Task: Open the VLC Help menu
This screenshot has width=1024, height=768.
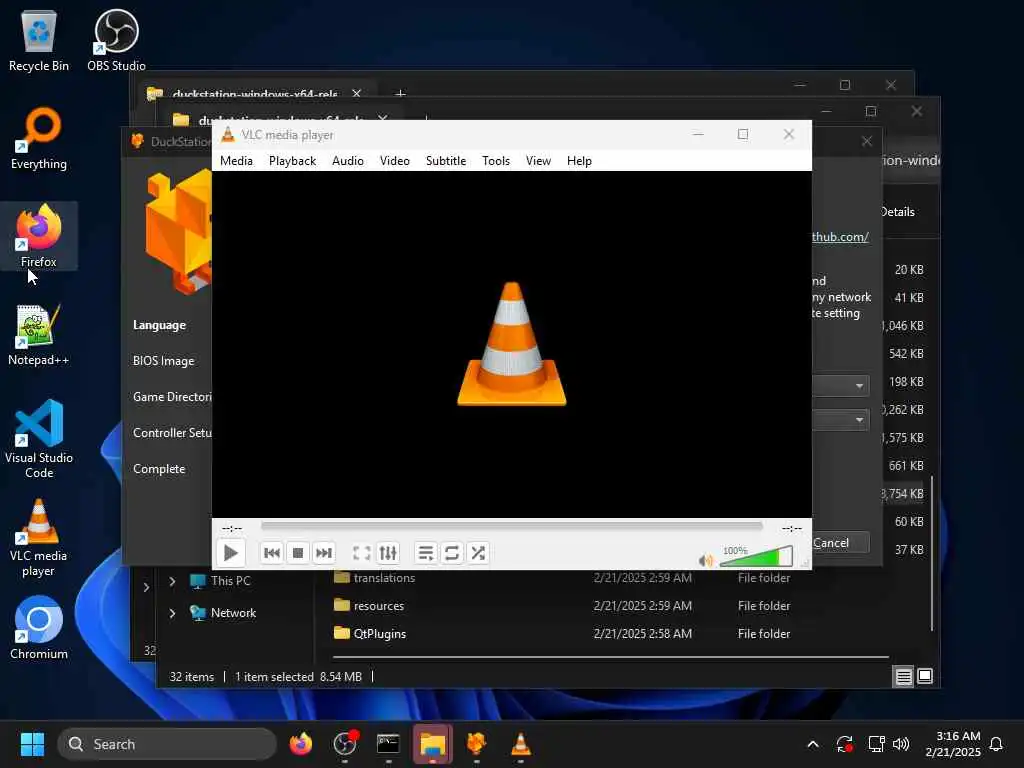Action: 579,161
